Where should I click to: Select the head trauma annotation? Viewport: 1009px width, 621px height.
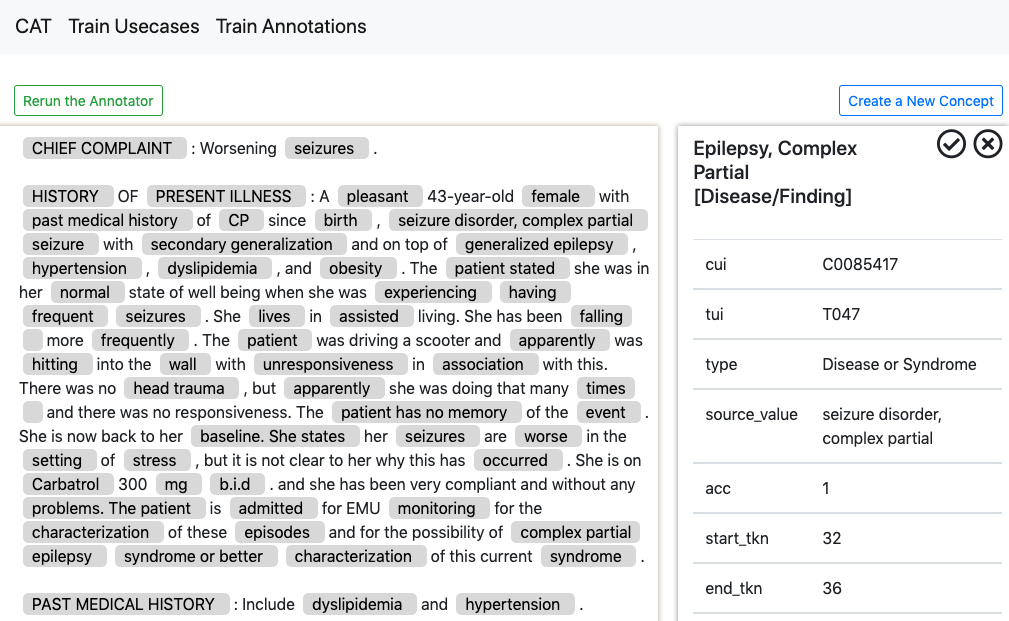pos(181,389)
